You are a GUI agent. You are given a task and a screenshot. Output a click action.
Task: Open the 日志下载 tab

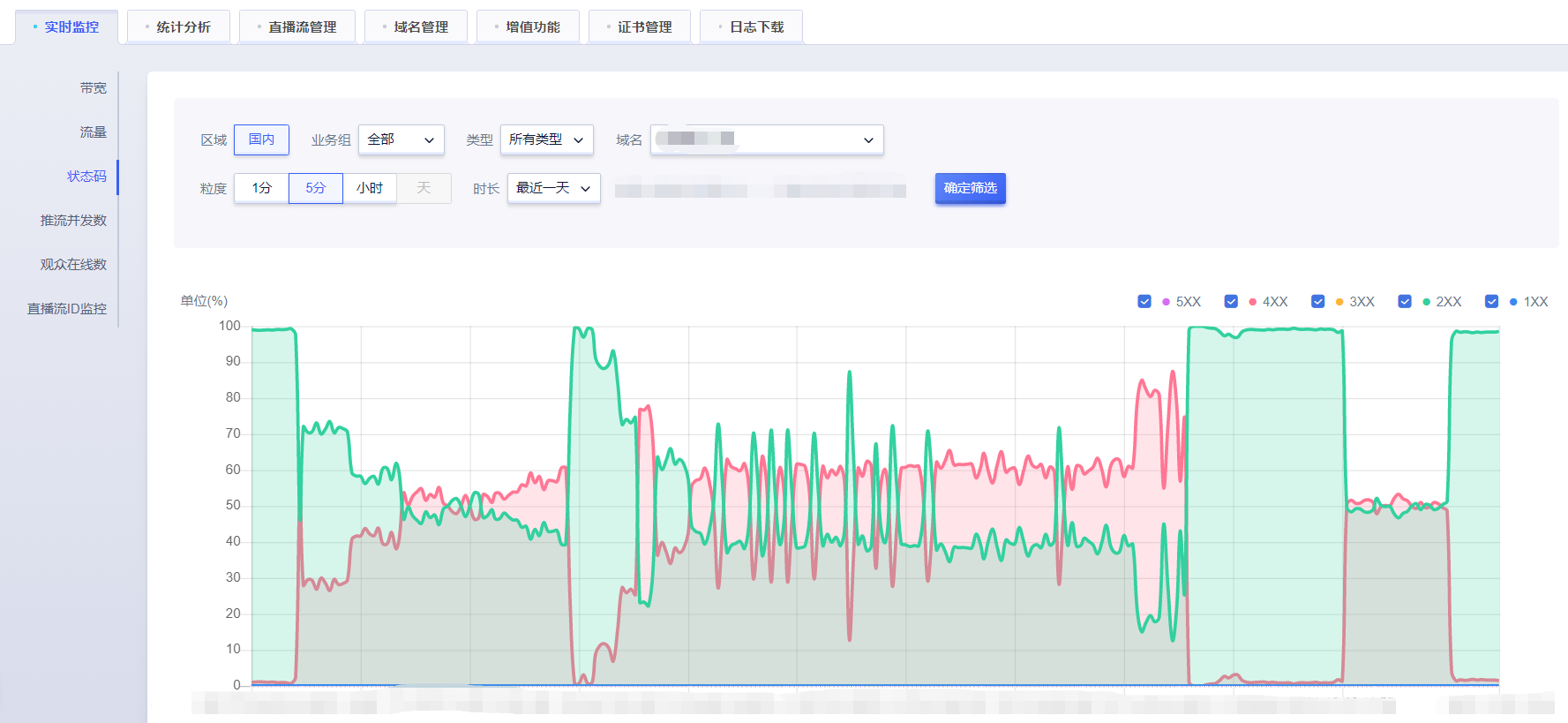[751, 27]
